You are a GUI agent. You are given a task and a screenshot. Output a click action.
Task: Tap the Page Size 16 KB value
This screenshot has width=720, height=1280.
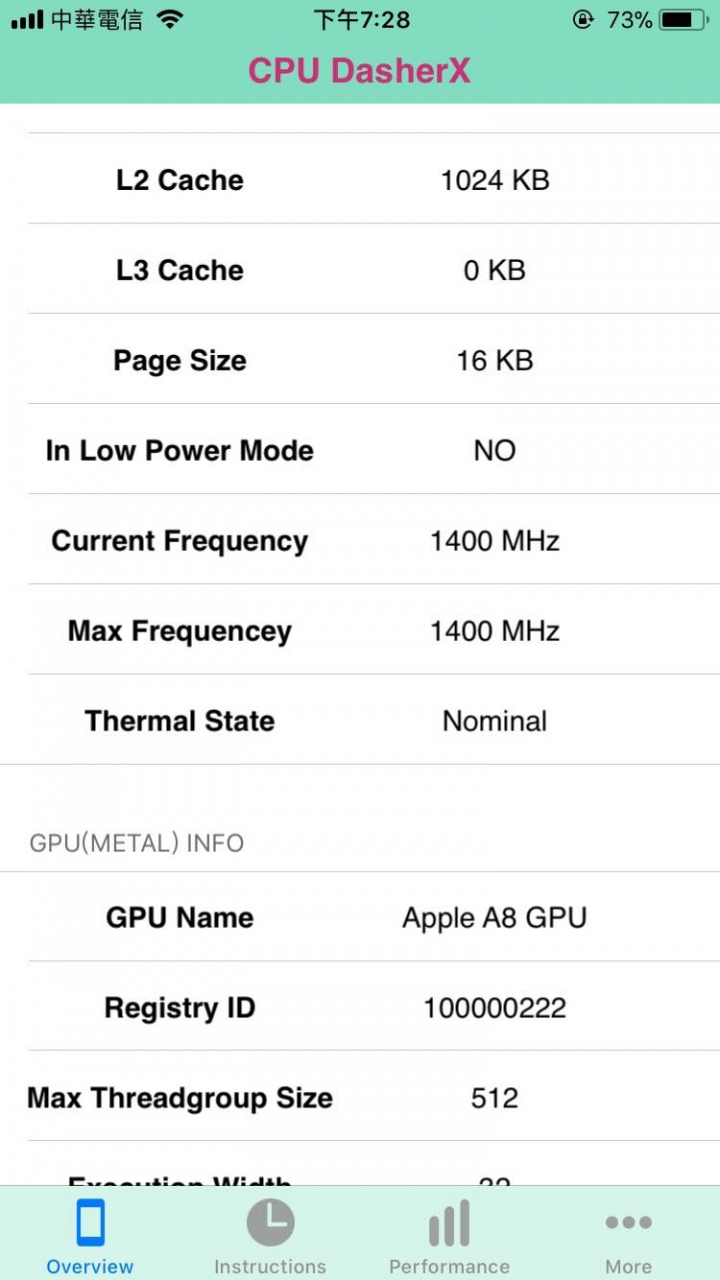pos(495,360)
